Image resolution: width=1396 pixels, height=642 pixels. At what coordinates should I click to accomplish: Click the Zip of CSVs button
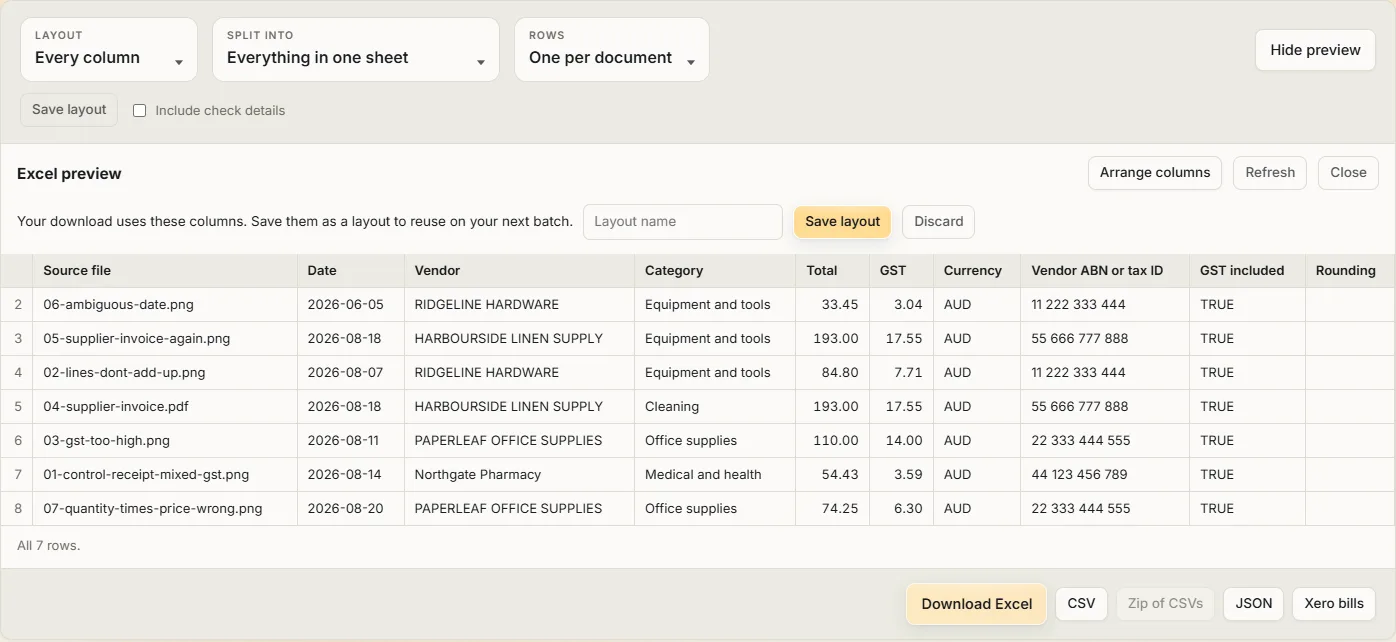click(x=1165, y=604)
